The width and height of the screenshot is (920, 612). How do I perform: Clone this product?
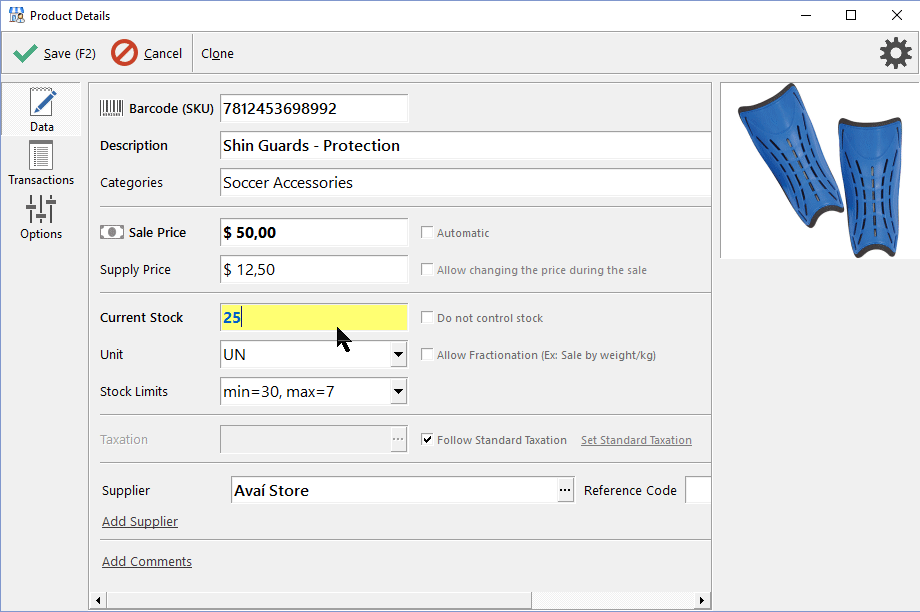[x=218, y=54]
